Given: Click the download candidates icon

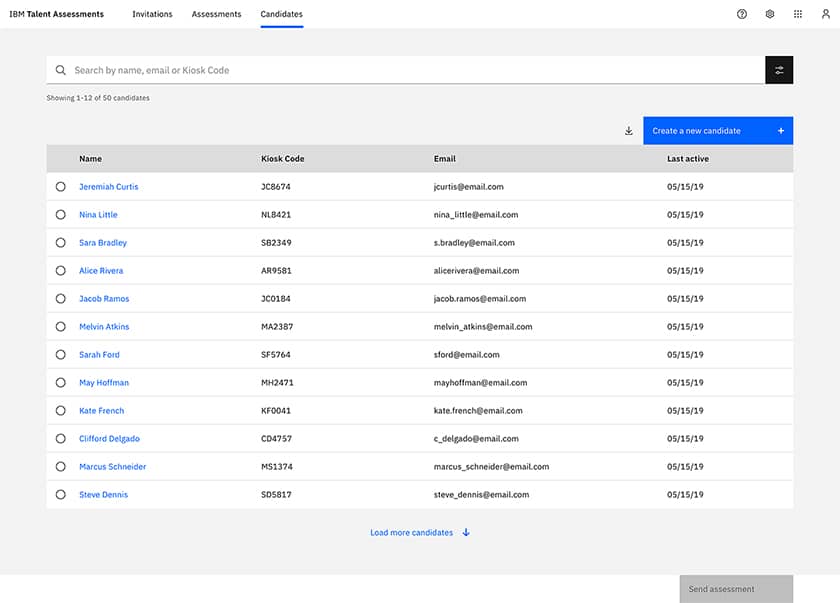Looking at the screenshot, I should 628,130.
